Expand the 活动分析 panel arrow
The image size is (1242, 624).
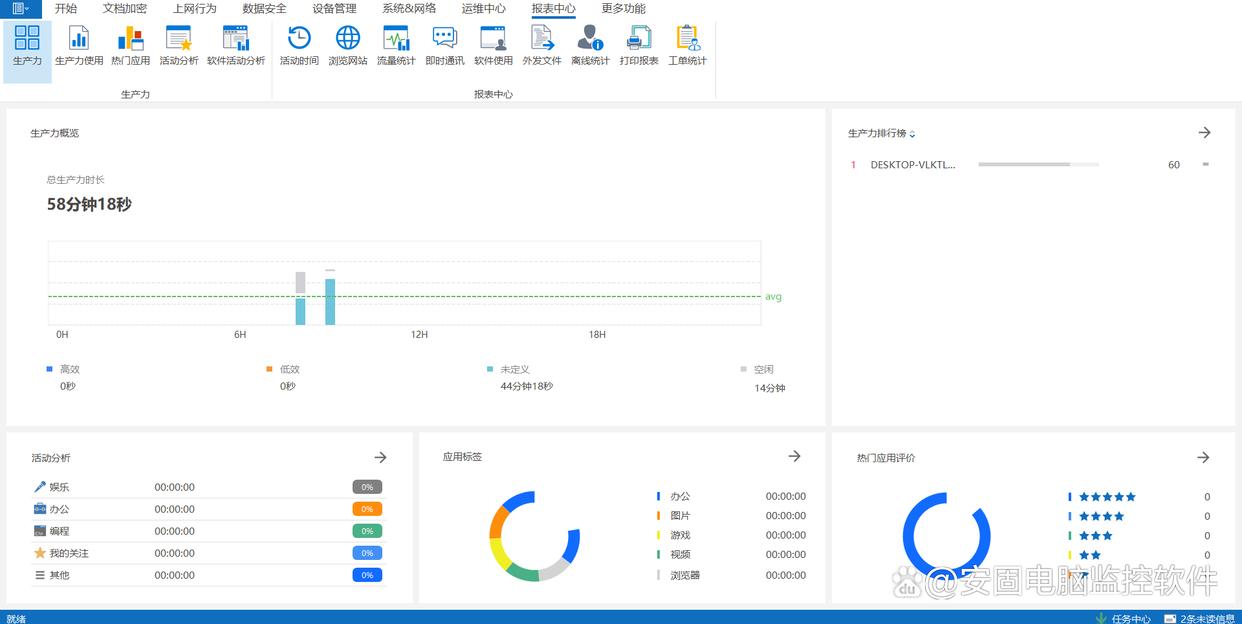click(380, 457)
